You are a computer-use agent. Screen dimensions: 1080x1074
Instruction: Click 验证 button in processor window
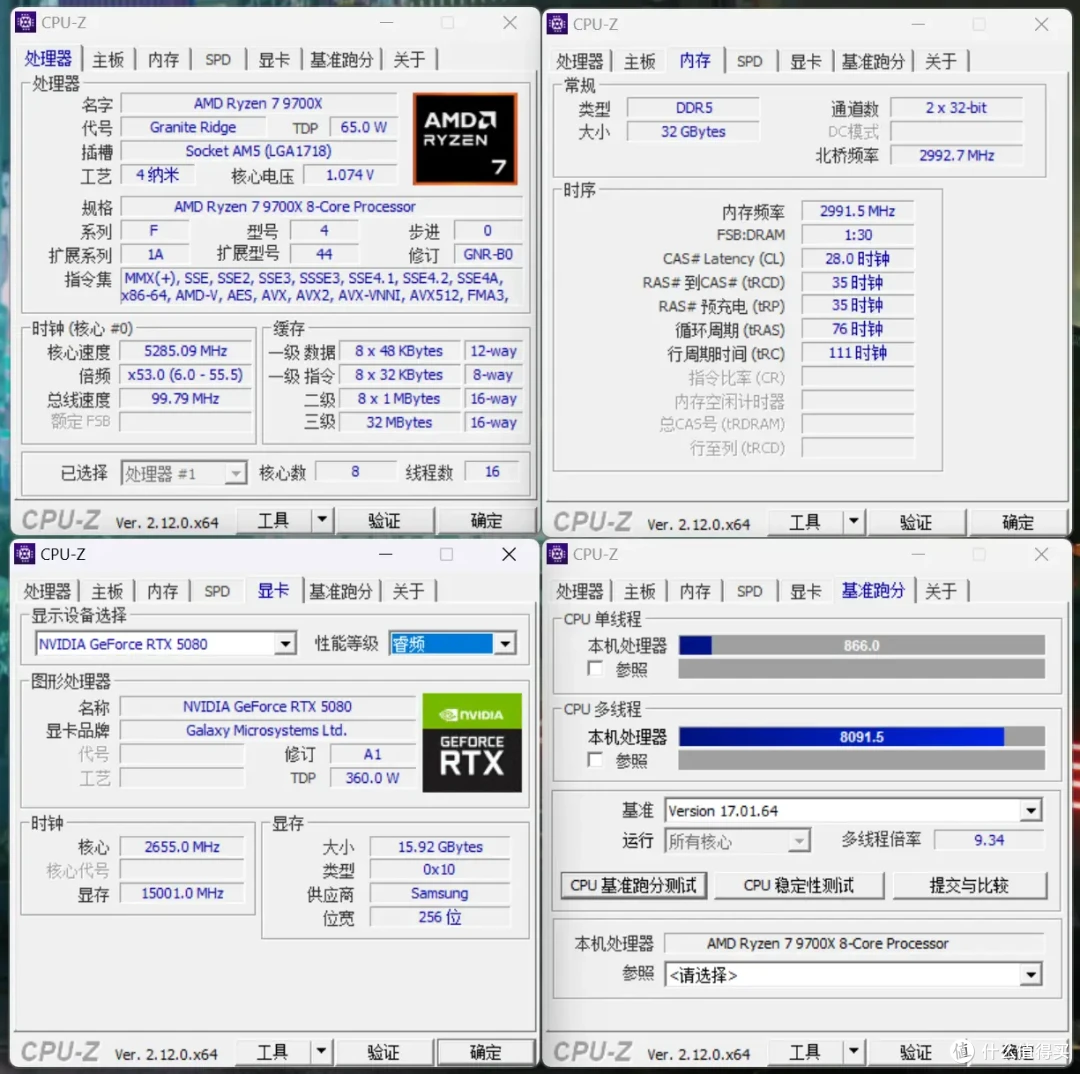(x=384, y=520)
